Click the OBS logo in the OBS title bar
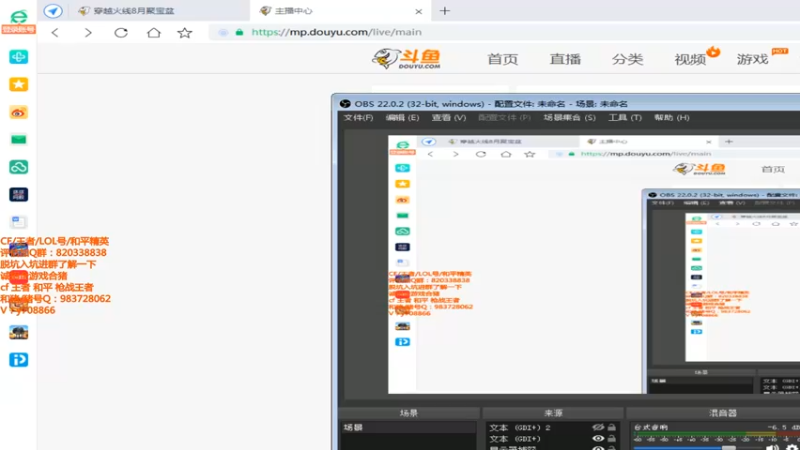Image resolution: width=800 pixels, height=450 pixels. point(345,104)
